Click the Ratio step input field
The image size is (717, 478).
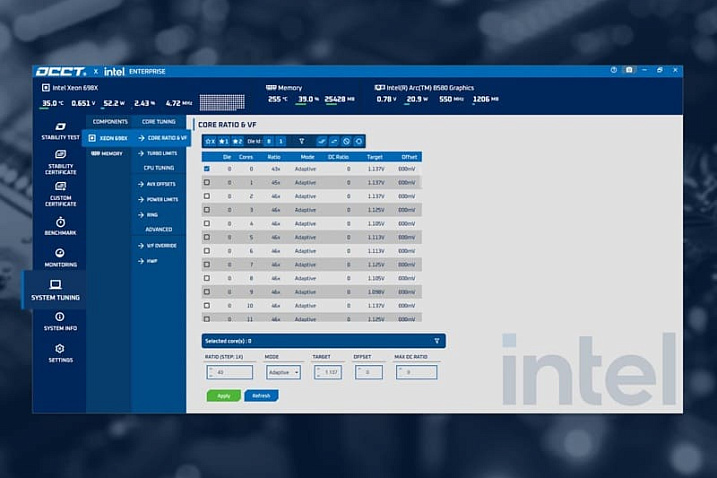click(230, 372)
